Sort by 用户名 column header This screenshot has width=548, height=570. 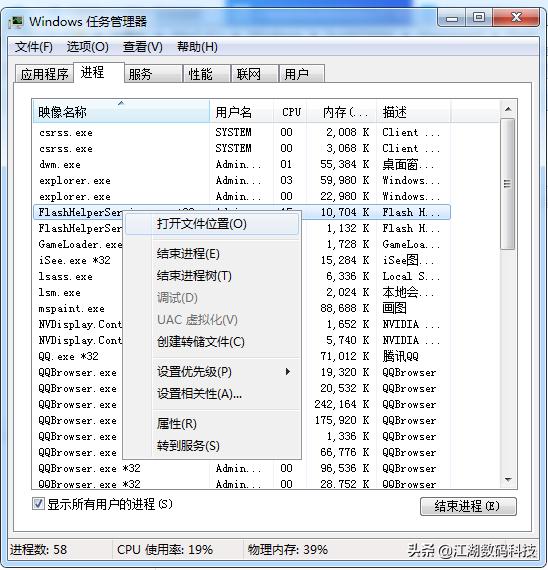(x=241, y=112)
